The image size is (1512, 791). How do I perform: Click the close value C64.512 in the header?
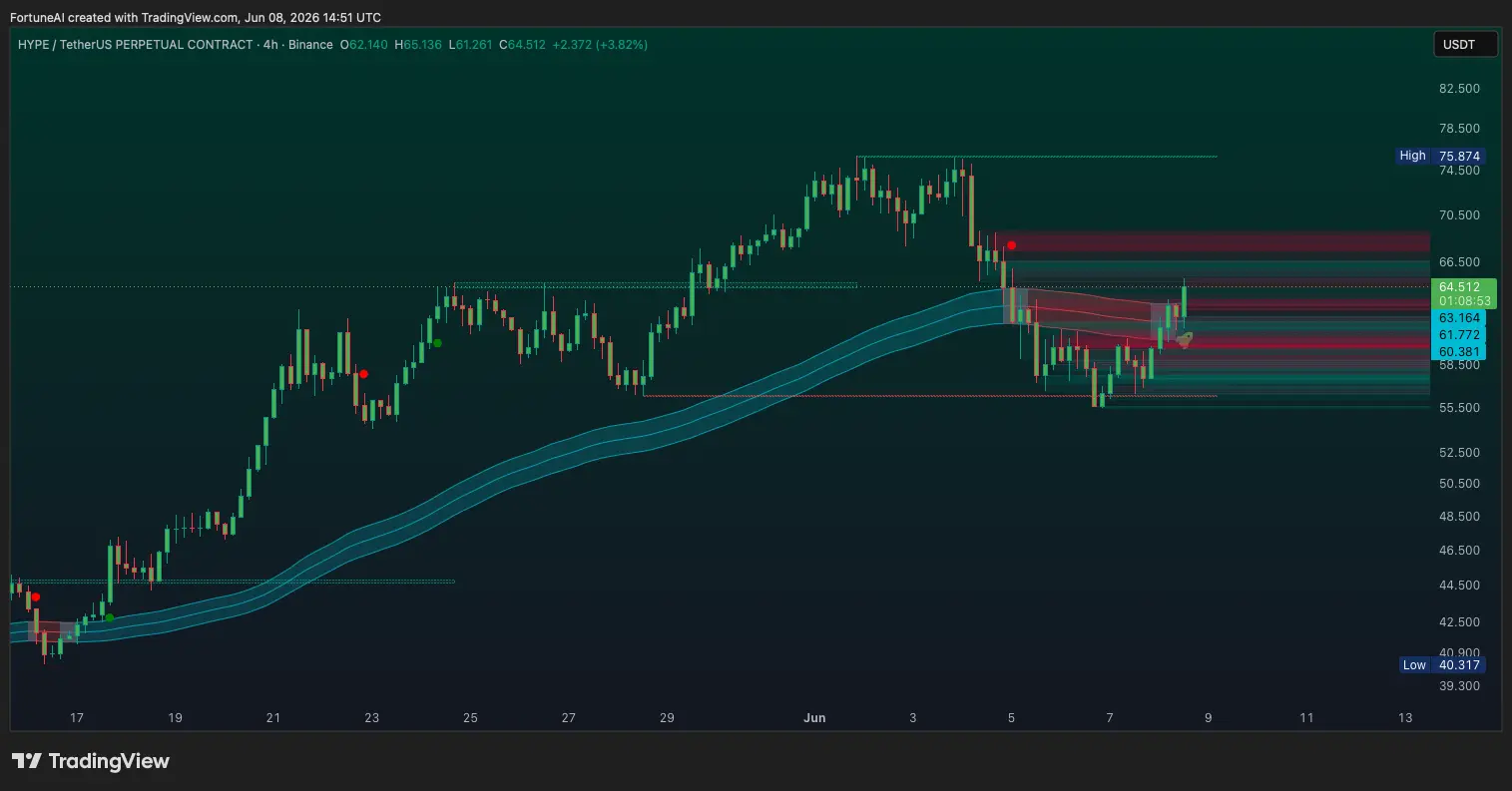coord(522,45)
